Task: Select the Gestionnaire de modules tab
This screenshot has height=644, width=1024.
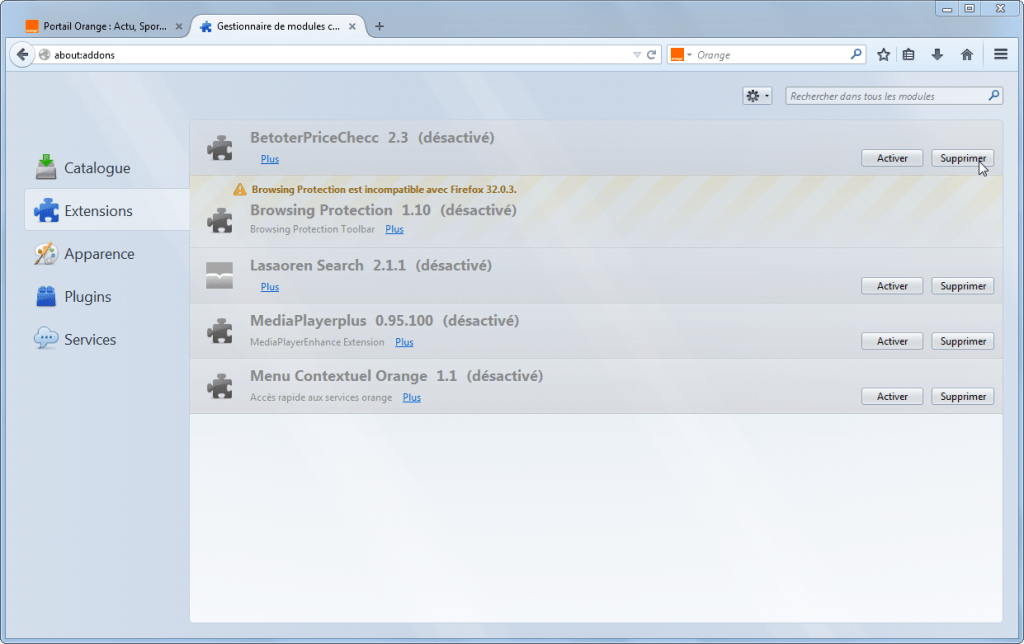Action: pos(278,26)
